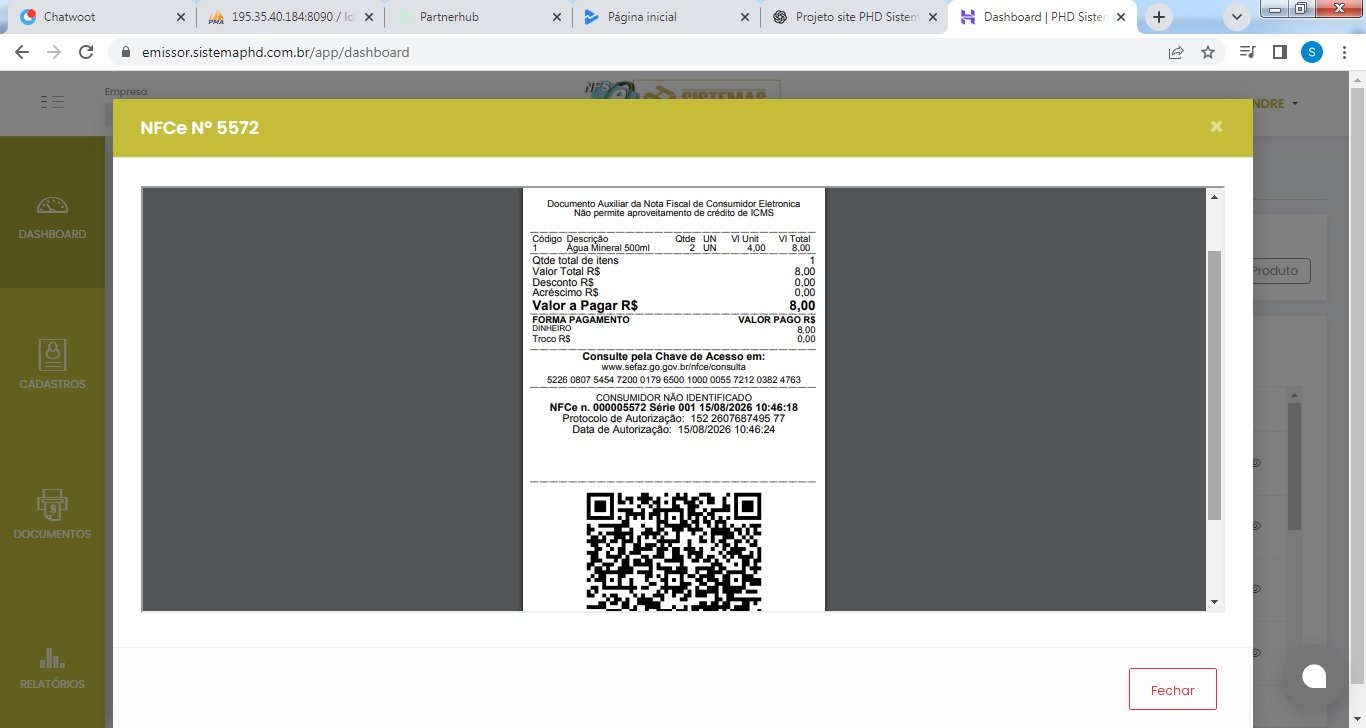This screenshot has height=728, width=1366.
Task: Close the Projeto site PHD Sistemas tab
Action: pos(932,17)
